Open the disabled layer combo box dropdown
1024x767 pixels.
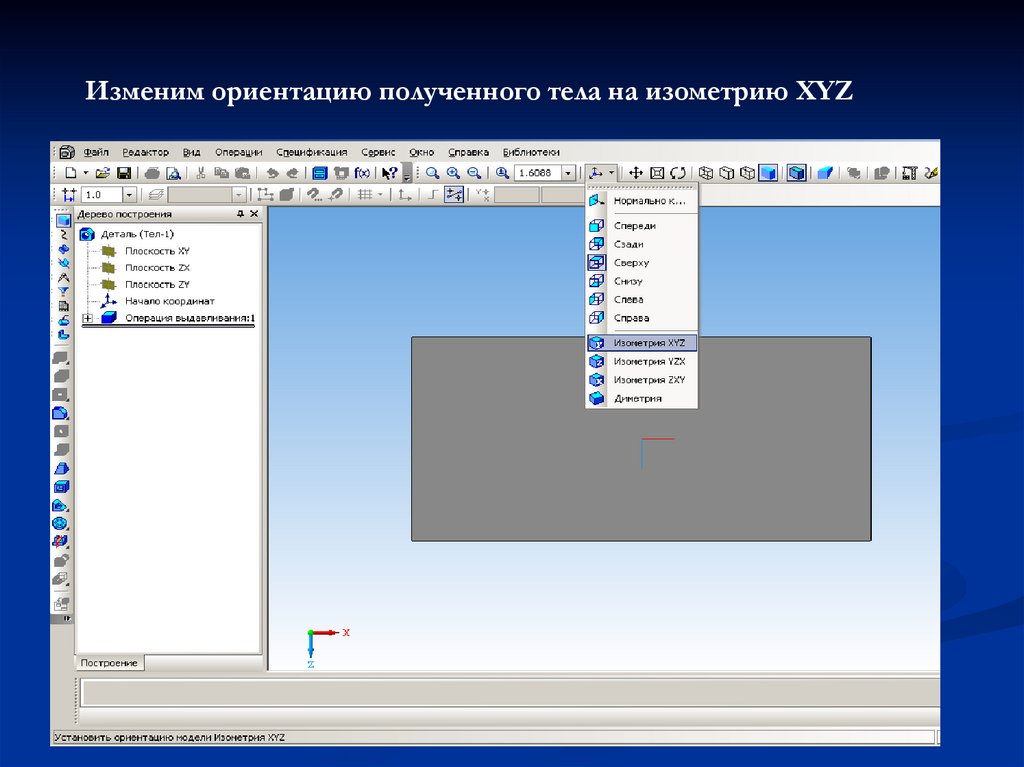(238, 195)
